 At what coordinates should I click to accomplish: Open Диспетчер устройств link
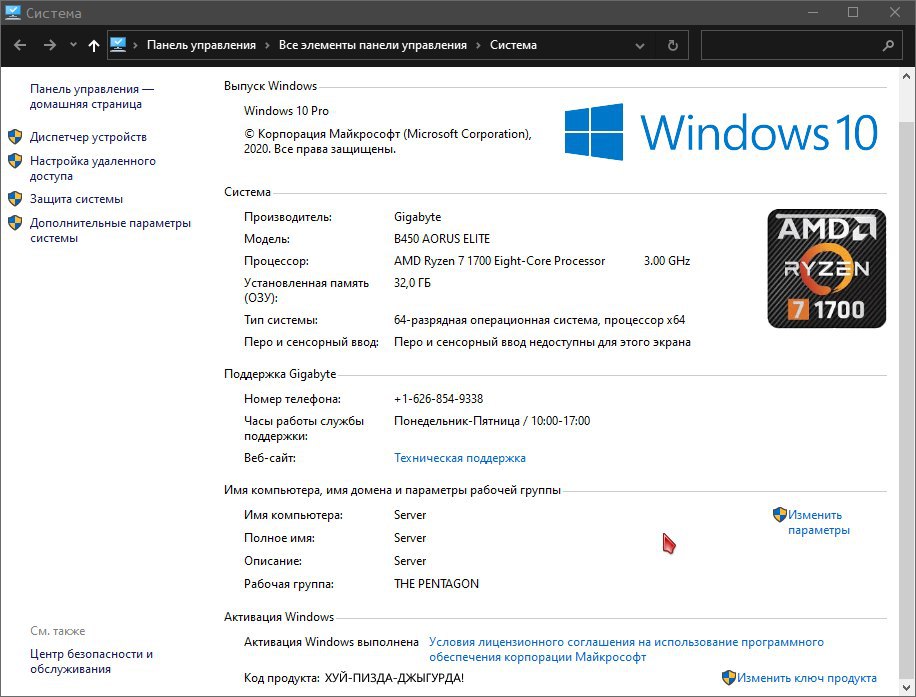[x=88, y=137]
